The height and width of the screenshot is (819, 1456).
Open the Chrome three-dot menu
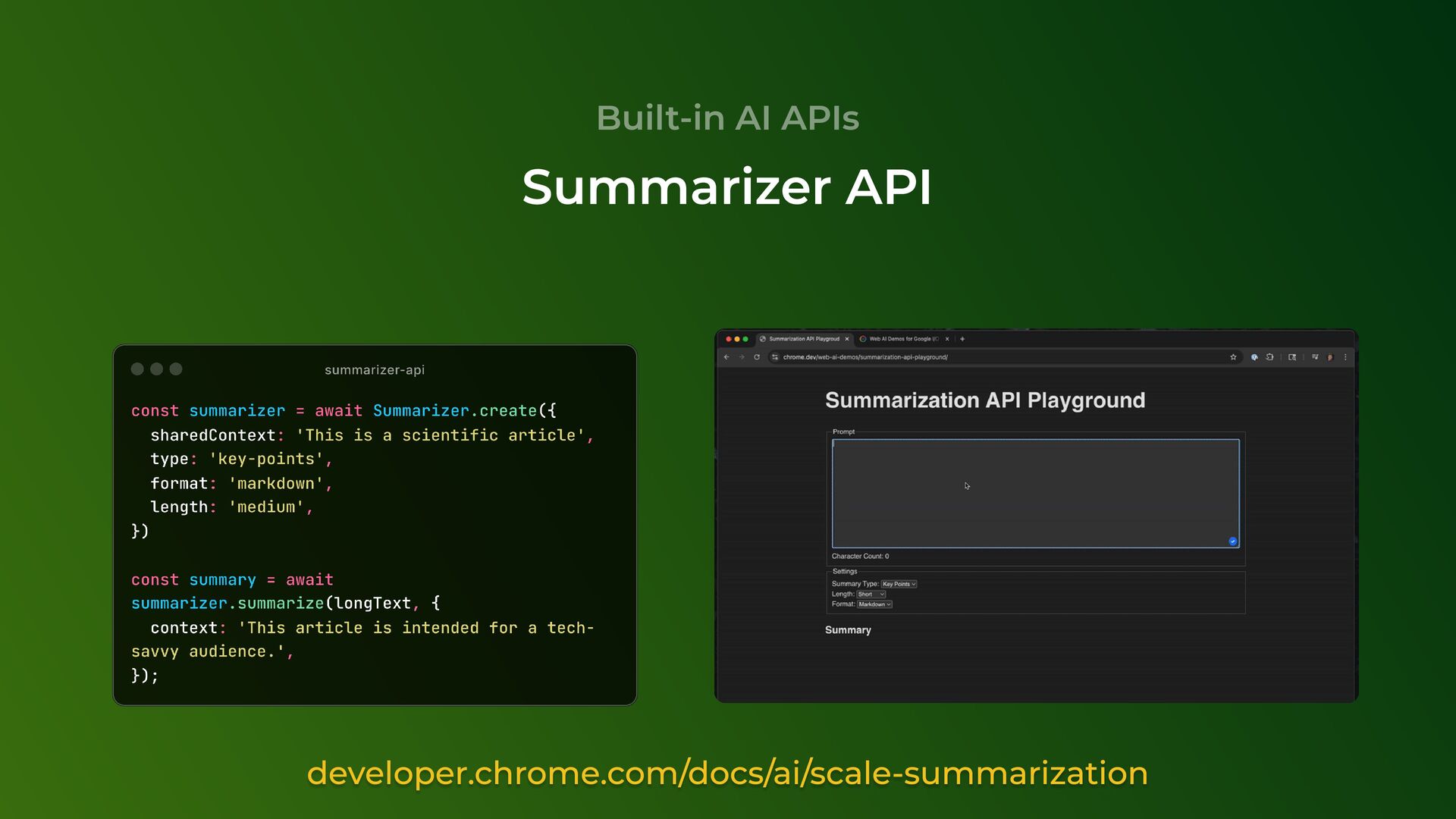[1346, 357]
